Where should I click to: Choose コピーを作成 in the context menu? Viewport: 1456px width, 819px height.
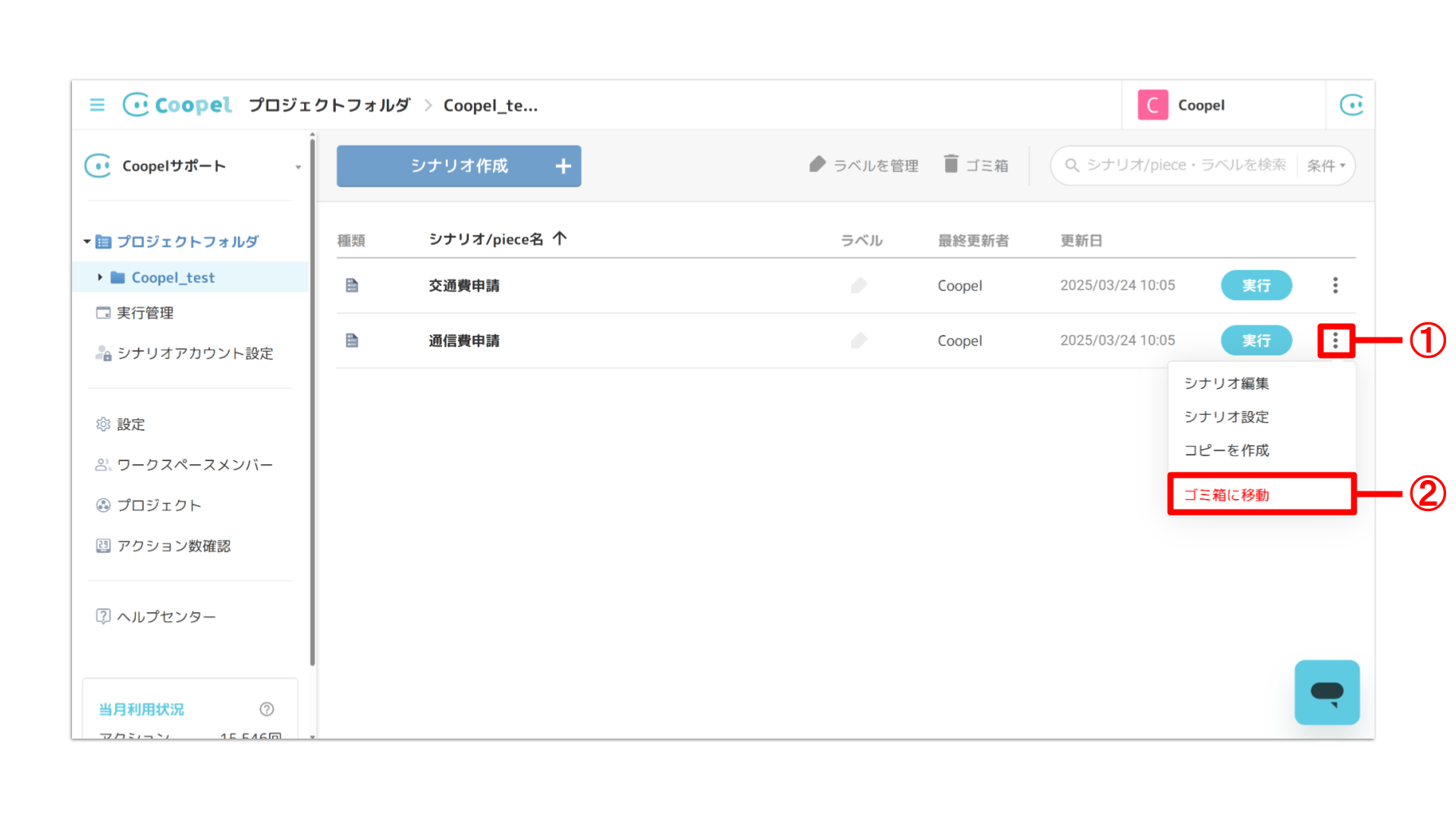[1226, 450]
